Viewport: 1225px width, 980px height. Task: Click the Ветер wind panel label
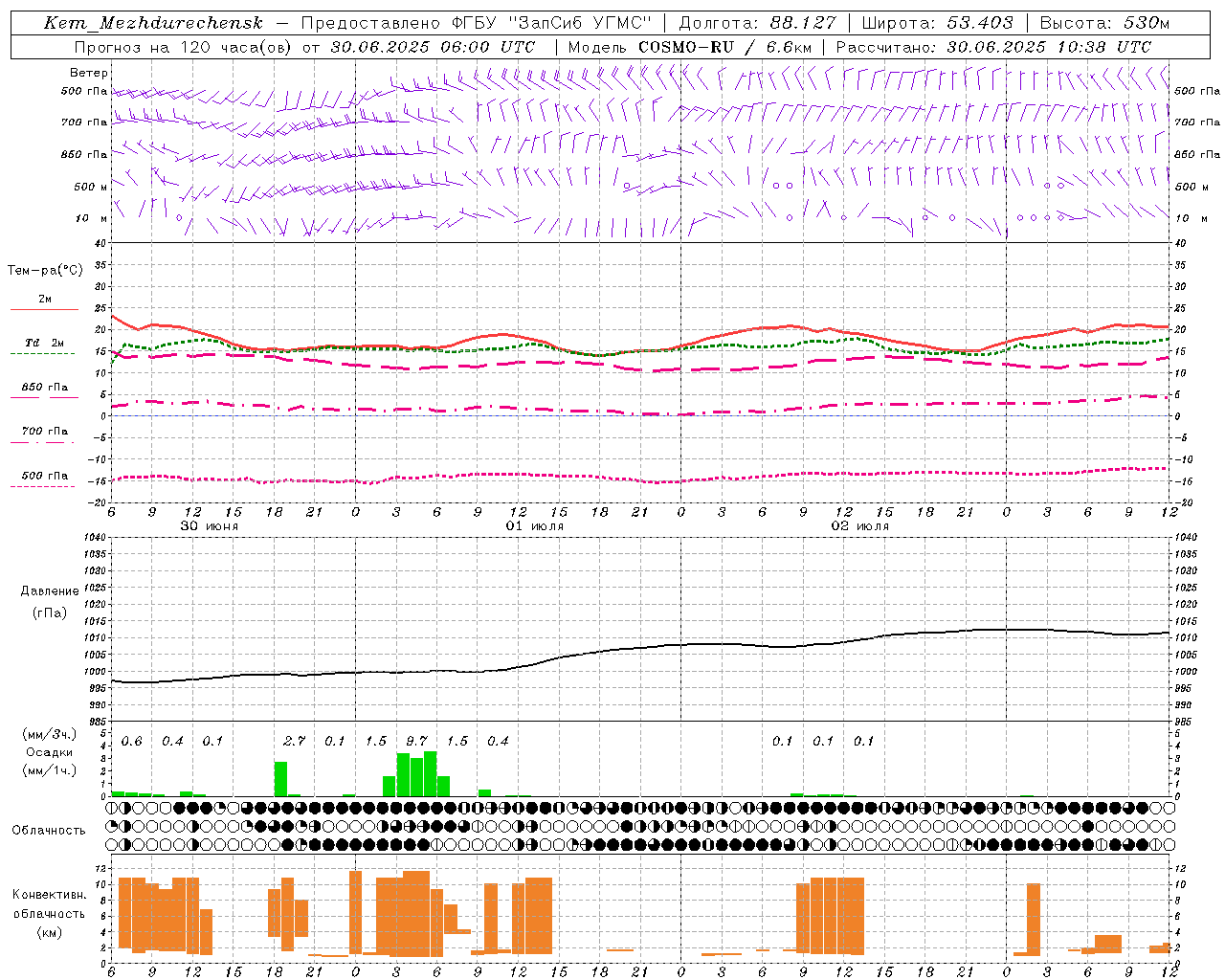(x=89, y=73)
